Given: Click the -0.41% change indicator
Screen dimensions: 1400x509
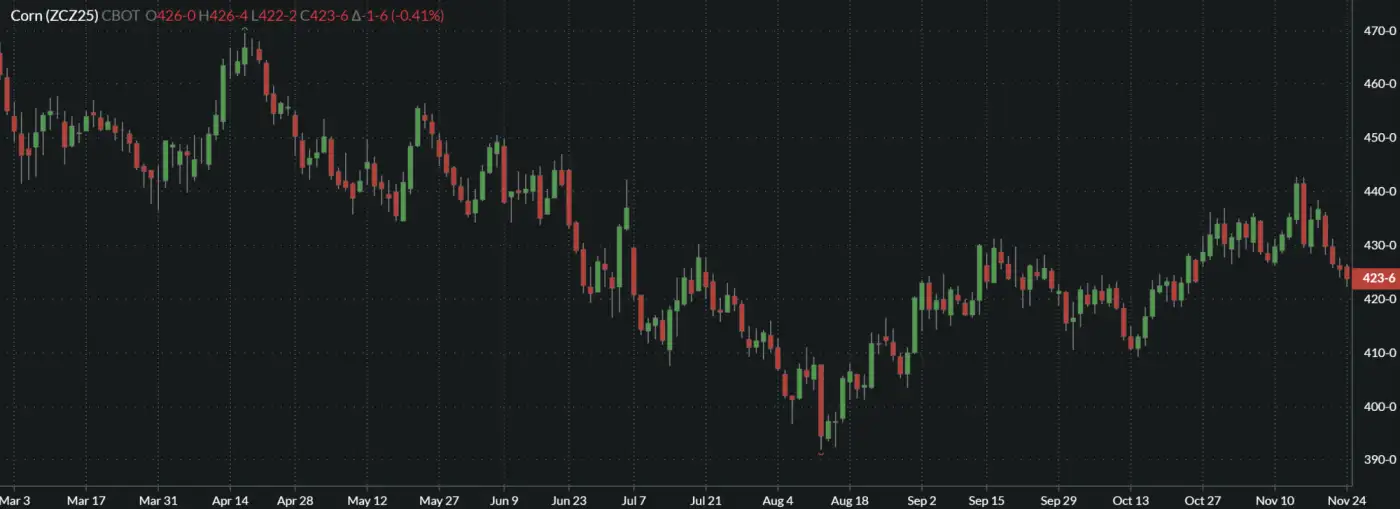Looking at the screenshot, I should [417, 16].
